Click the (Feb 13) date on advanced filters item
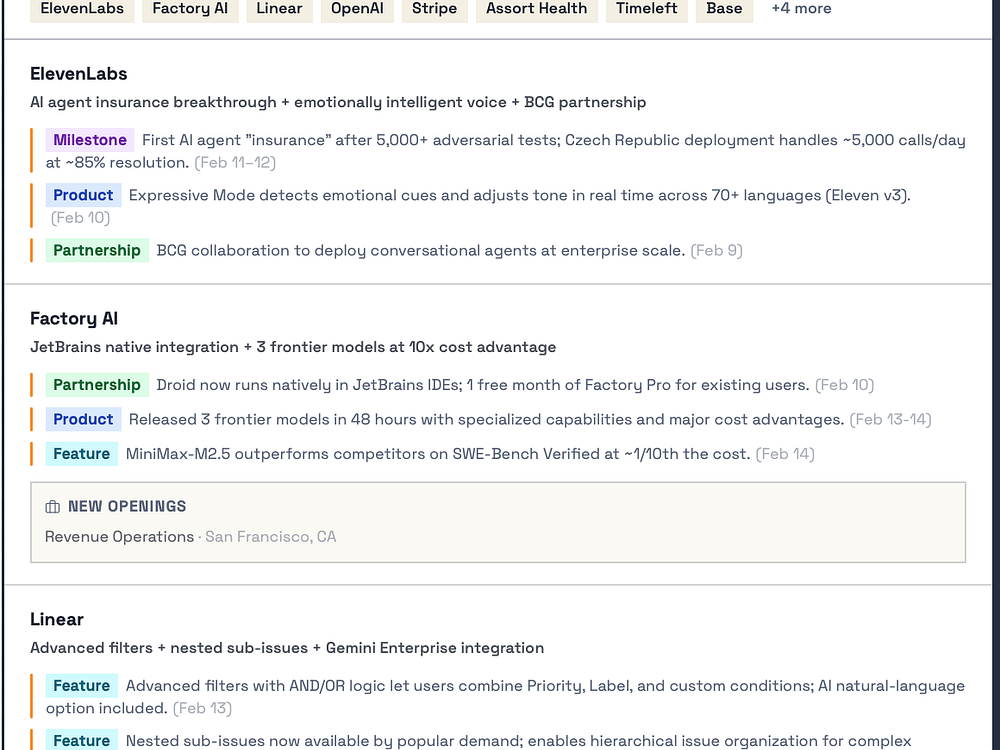This screenshot has width=1000, height=750. pyautogui.click(x=202, y=709)
